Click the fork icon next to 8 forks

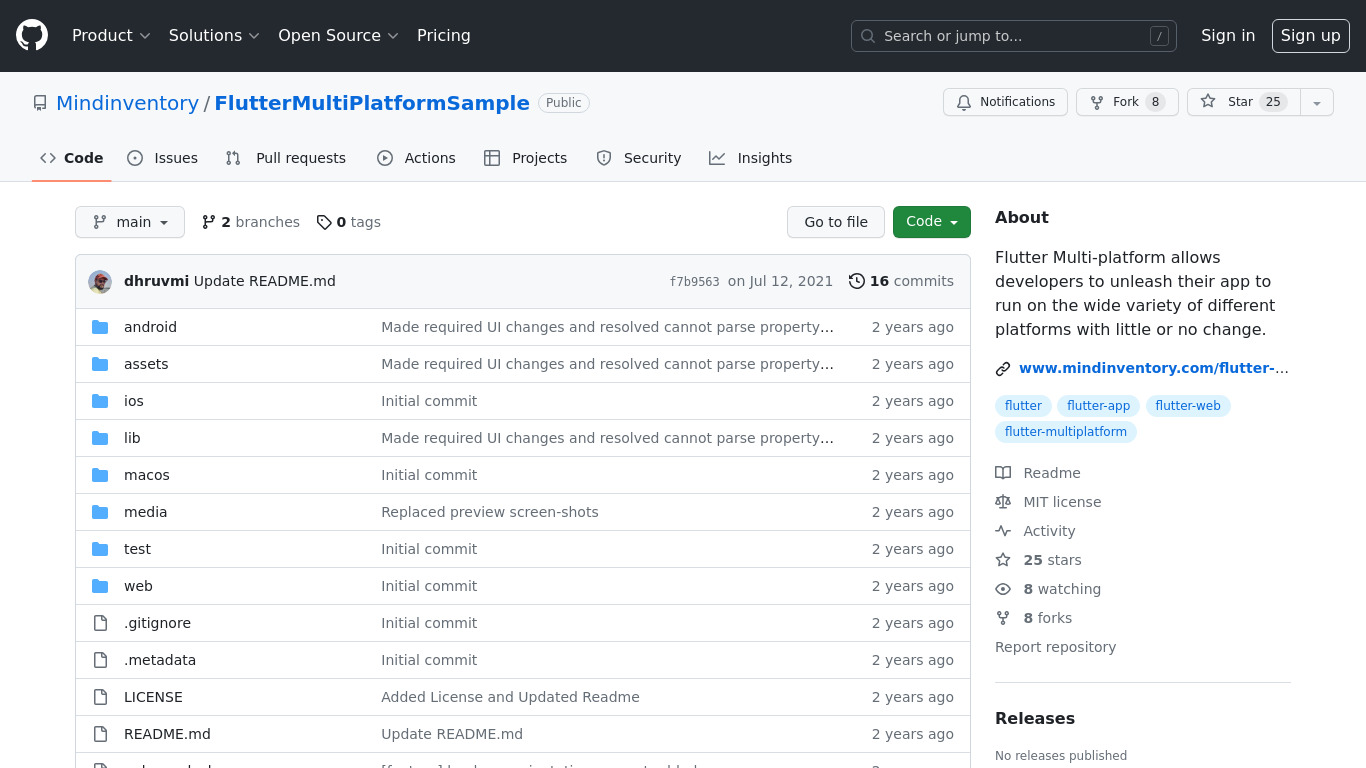coord(1003,618)
